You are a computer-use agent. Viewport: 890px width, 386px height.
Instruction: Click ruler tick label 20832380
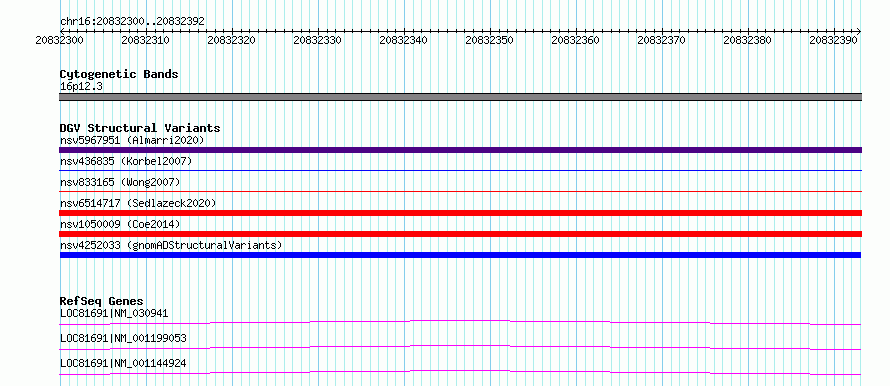click(x=748, y=41)
